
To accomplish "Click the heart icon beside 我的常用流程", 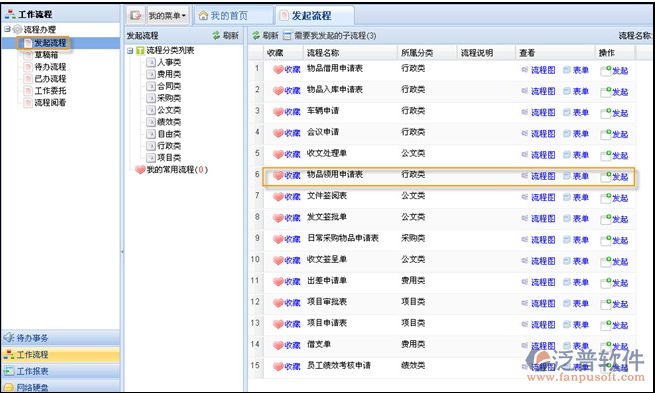I will 140,170.
